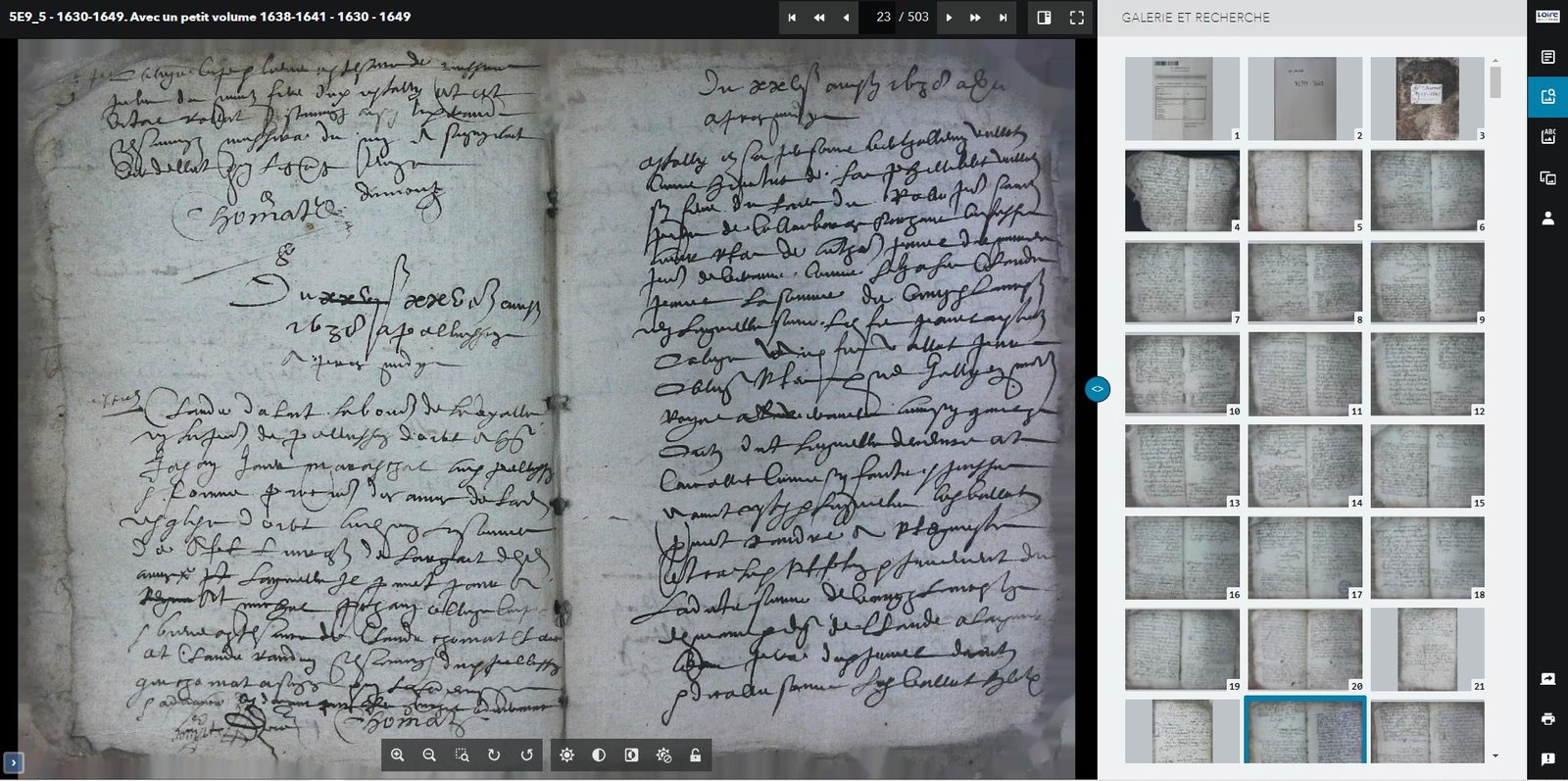The height and width of the screenshot is (781, 1568).
Task: Toggle the image settings lock icon
Action: [x=696, y=756]
